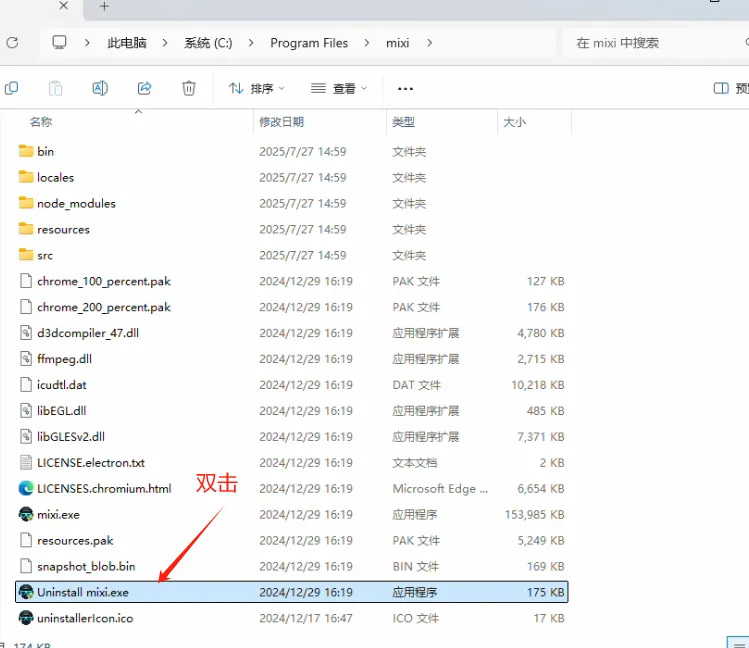Click the Microsoft Edge ... type cell

pyautogui.click(x=440, y=489)
